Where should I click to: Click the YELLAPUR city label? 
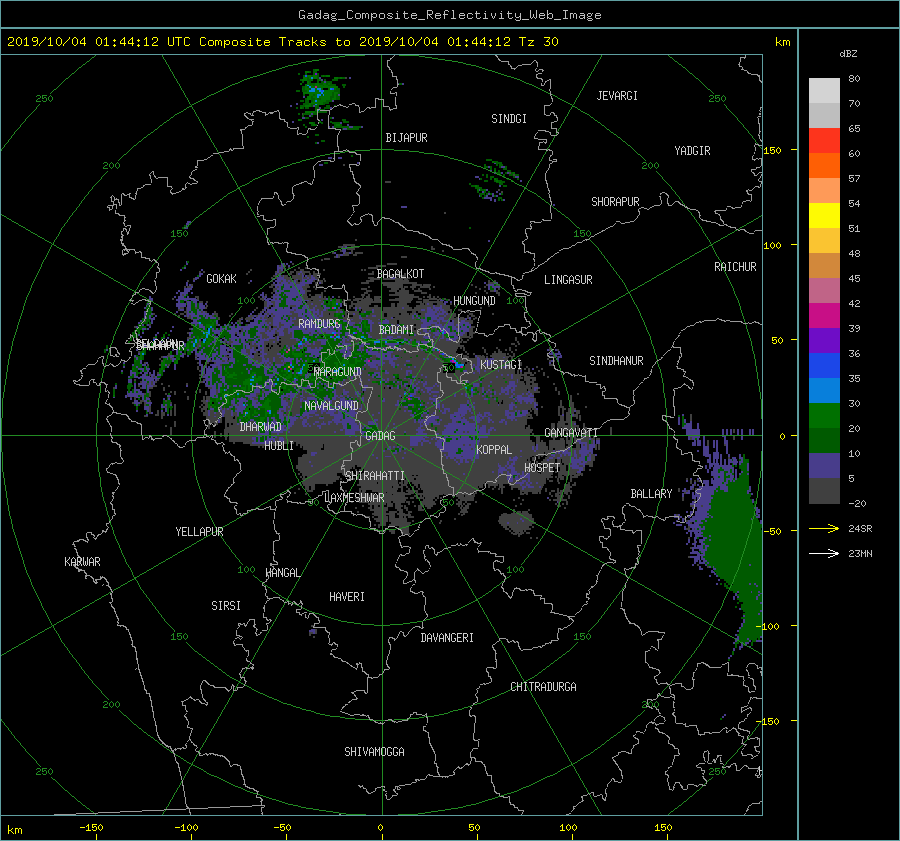pyautogui.click(x=199, y=532)
